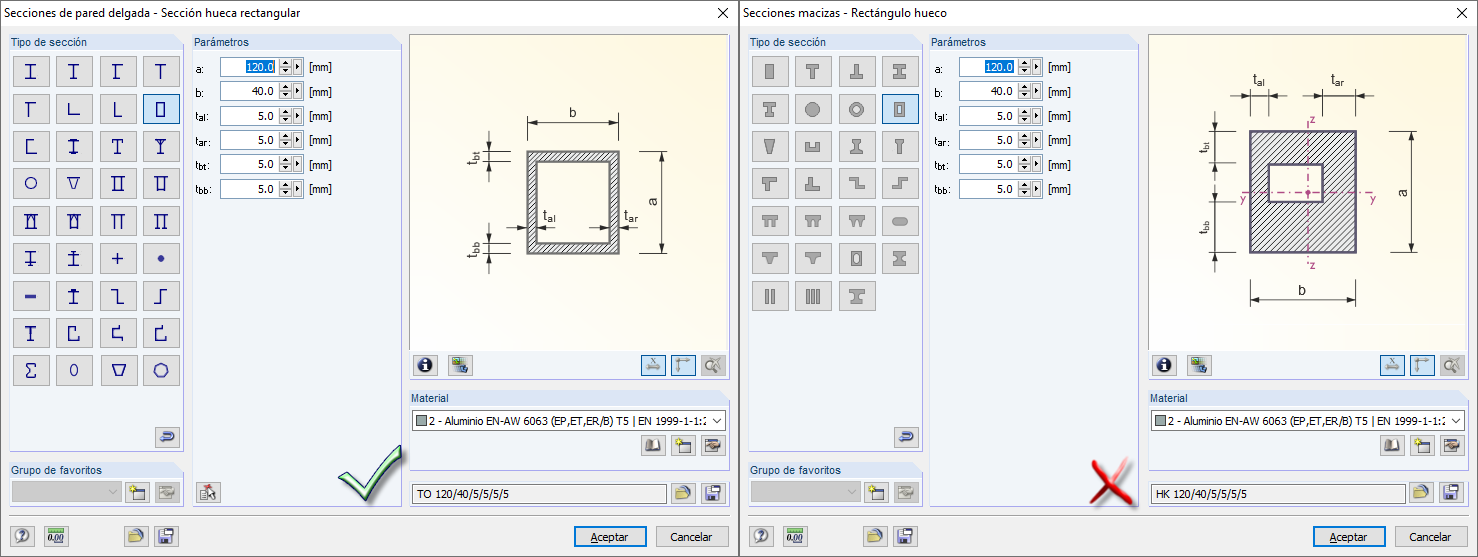Image resolution: width=1478 pixels, height=557 pixels.
Task: Create new favorites group in thin-walled dialog
Action: coord(138,491)
